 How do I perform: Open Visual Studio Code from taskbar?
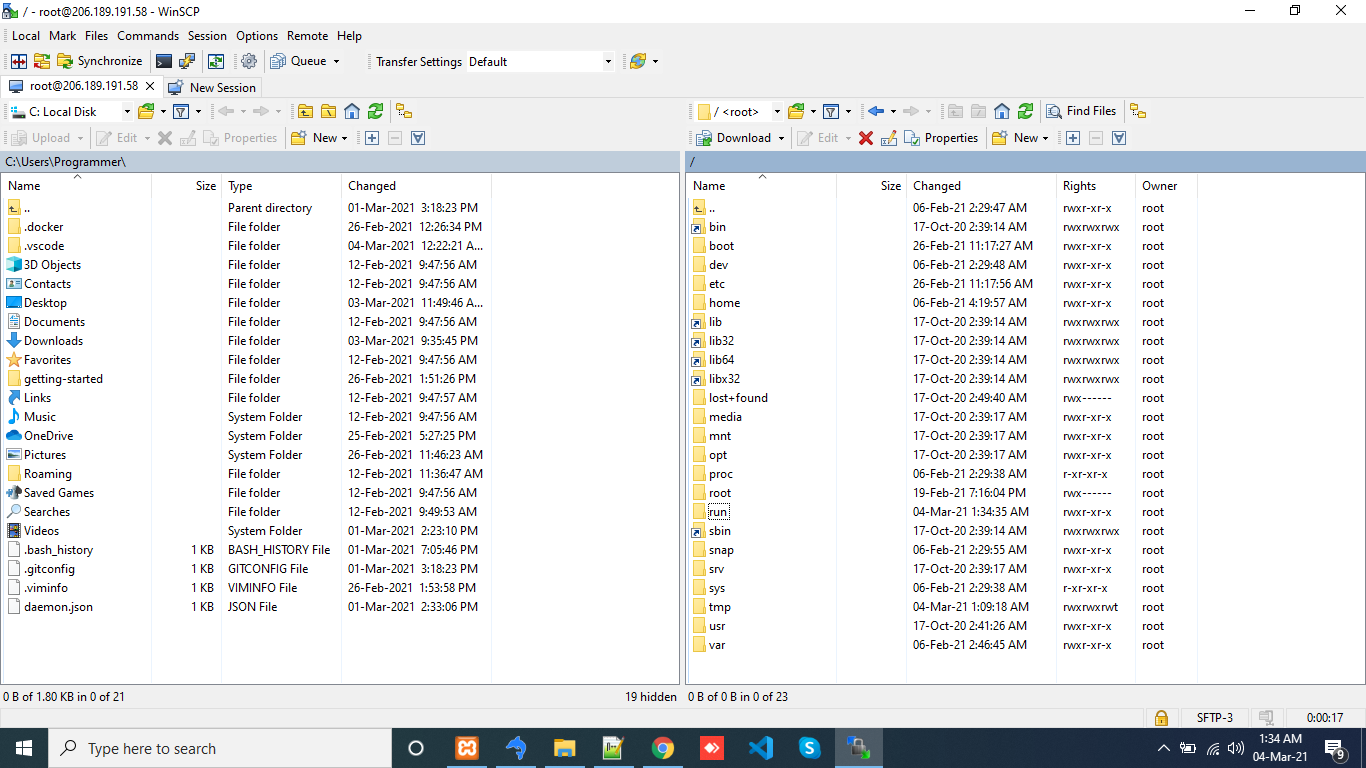(x=760, y=748)
